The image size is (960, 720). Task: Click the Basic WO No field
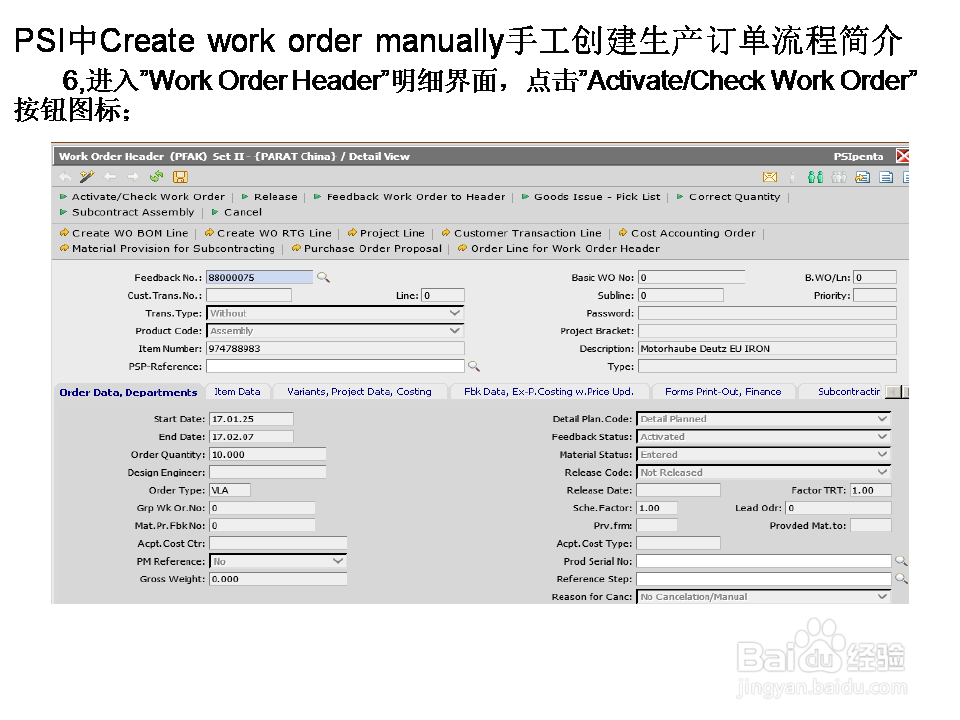tap(691, 277)
